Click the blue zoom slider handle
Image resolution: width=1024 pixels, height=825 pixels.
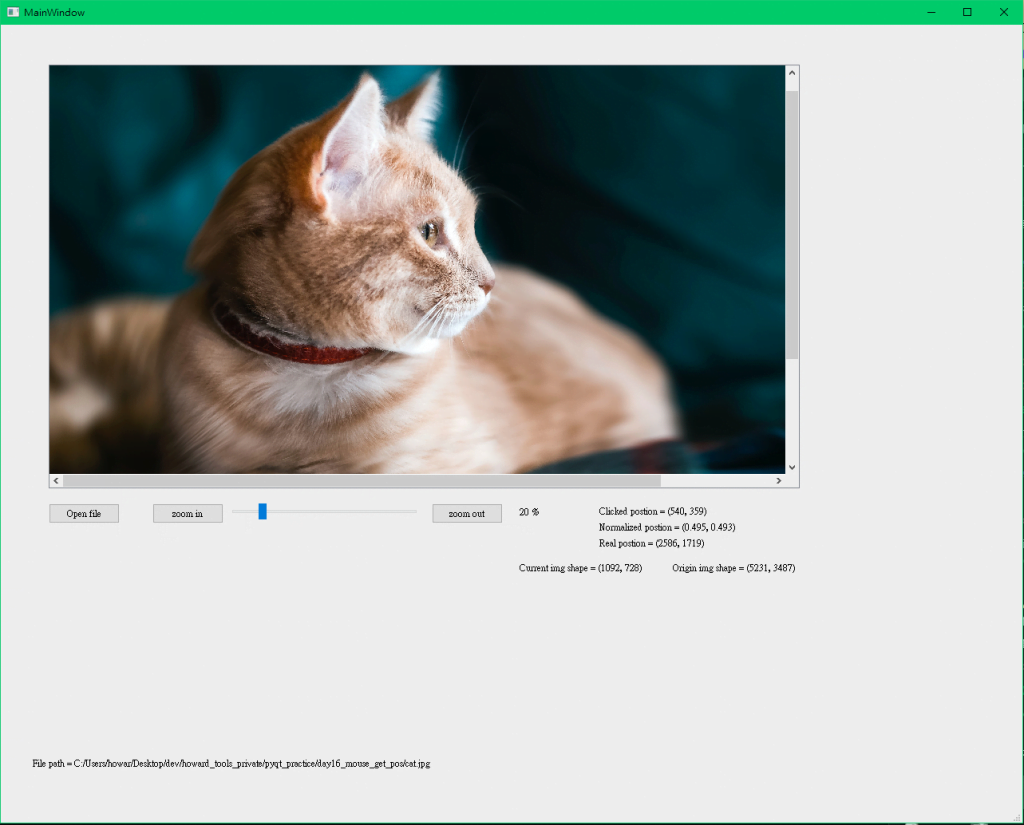(x=262, y=512)
